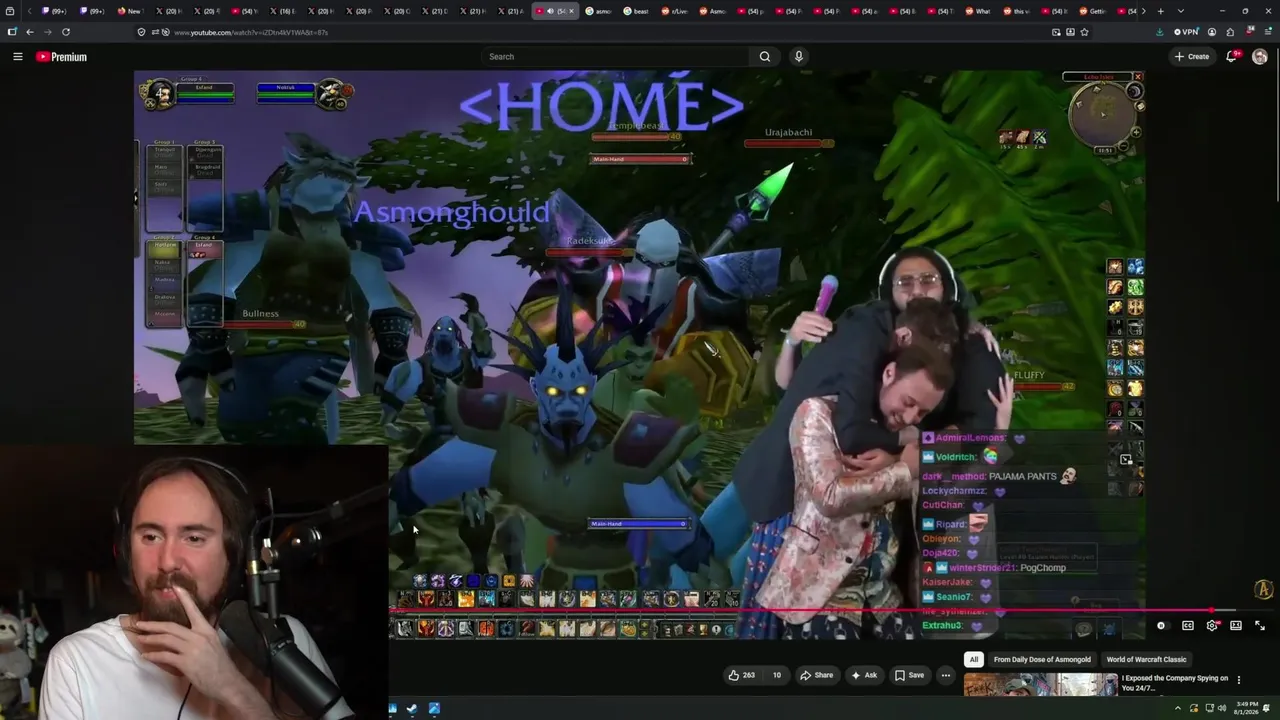Toggle closed captions in the player
Viewport: 1280px width, 720px height.
coord(1188,626)
